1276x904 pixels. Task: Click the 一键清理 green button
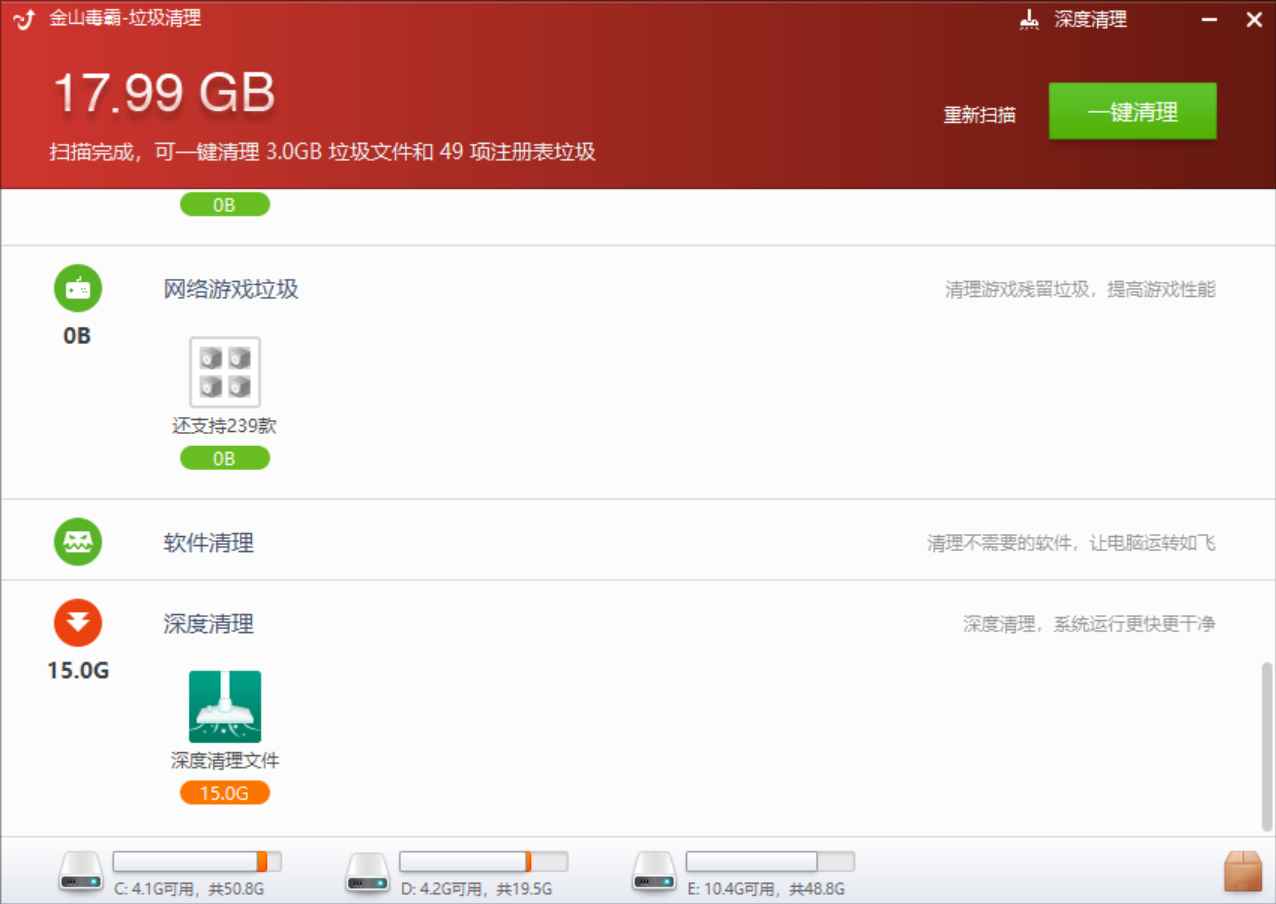1131,112
